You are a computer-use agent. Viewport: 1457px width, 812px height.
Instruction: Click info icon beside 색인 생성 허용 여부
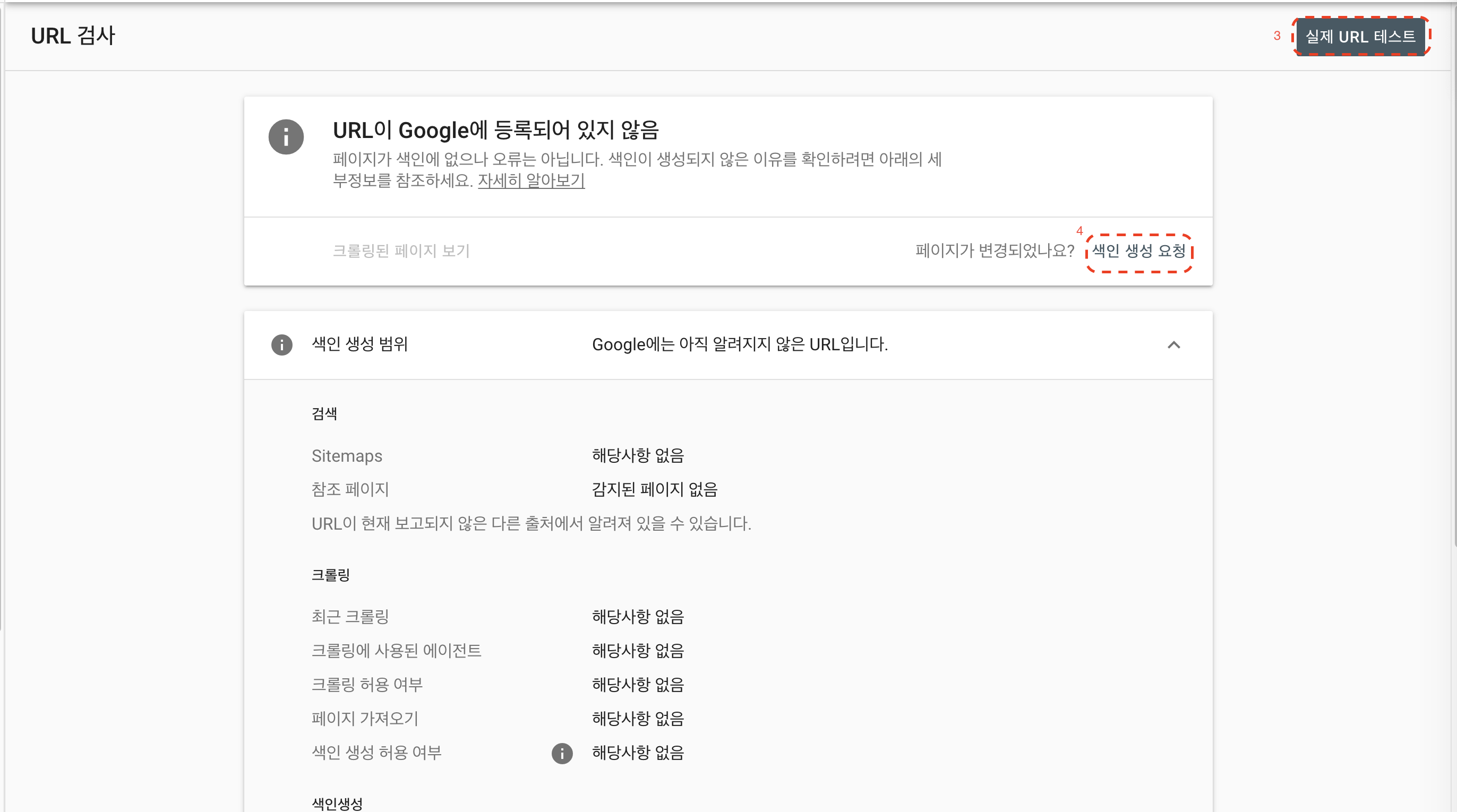(562, 753)
